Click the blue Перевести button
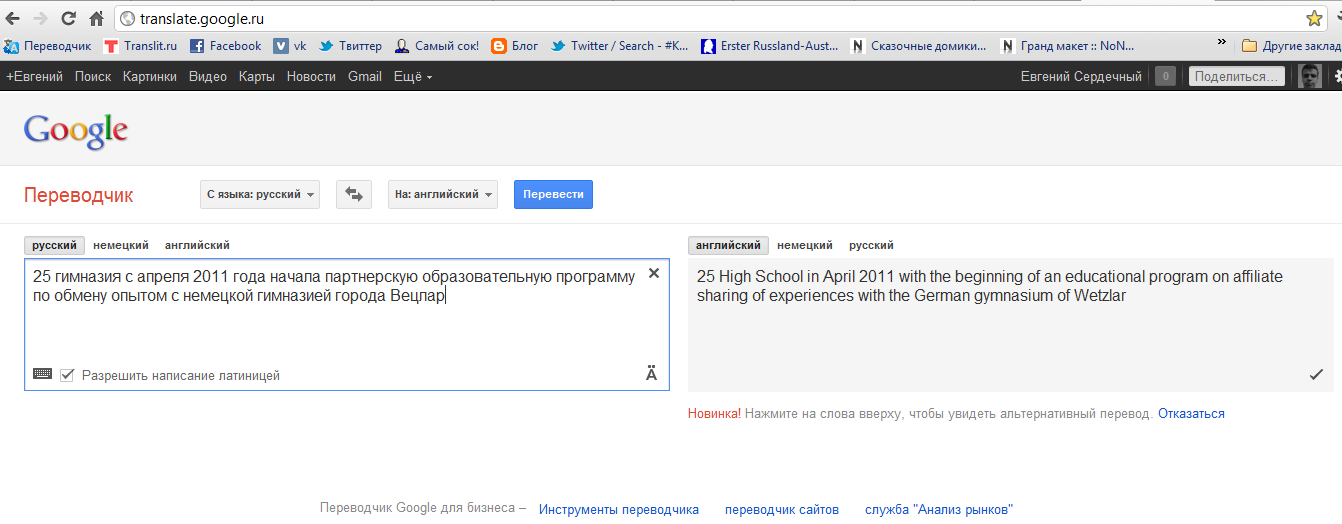Screen dimensions: 1342x524 point(553,195)
